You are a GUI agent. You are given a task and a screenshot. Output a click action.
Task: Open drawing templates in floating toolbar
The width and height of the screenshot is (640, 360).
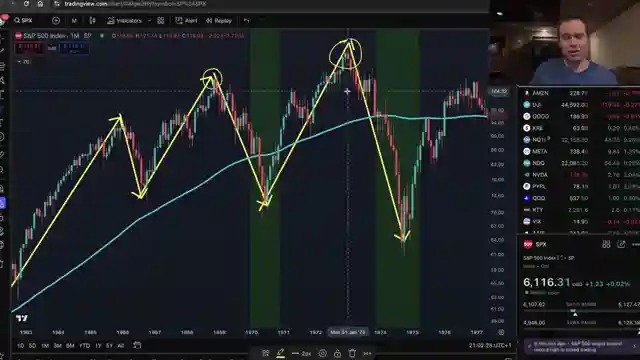click(266, 353)
